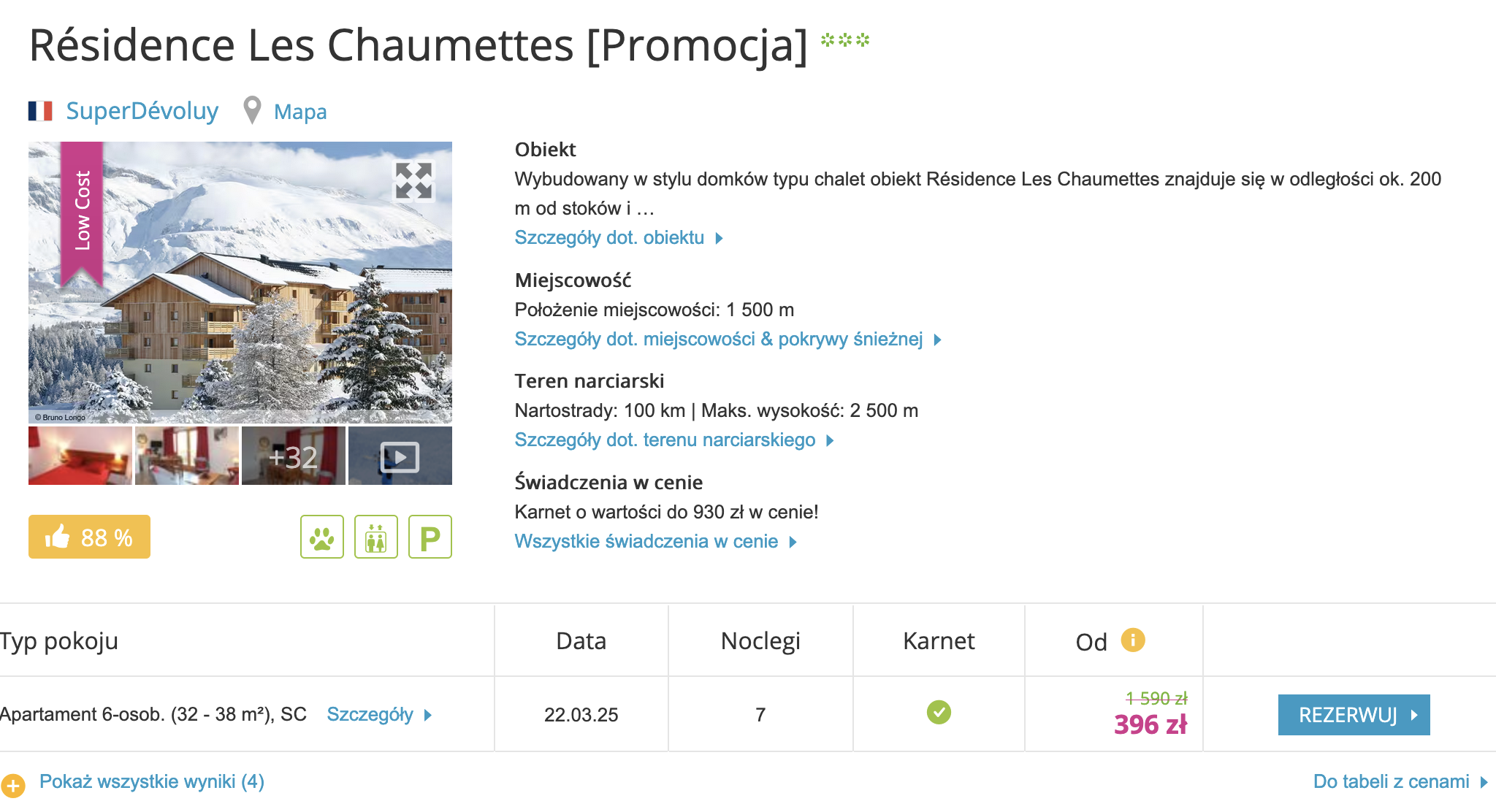The image size is (1496, 812).
Task: Click the elevator amenity icon
Action: point(376,537)
